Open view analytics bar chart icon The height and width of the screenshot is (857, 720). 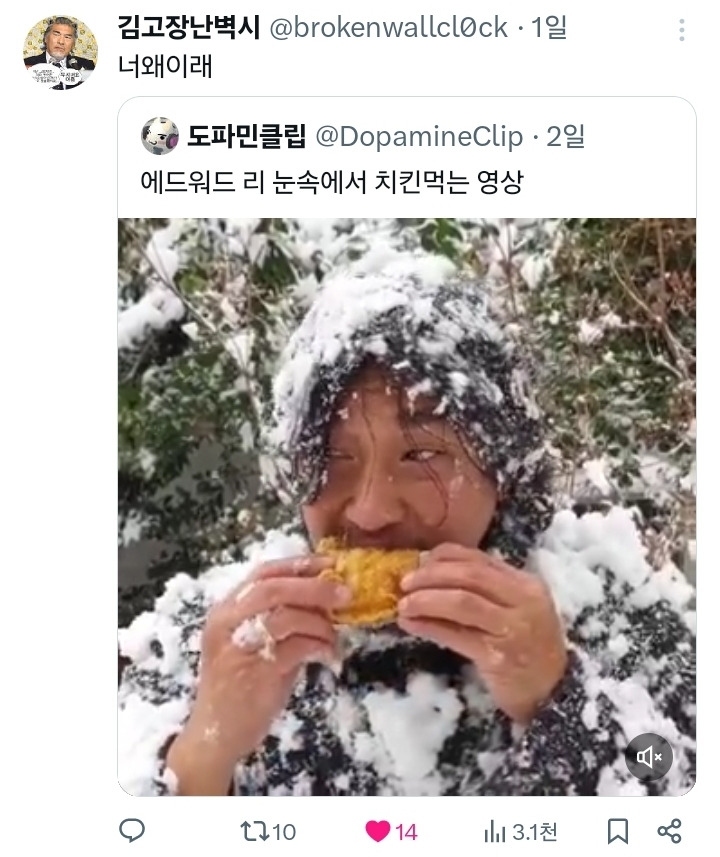pos(494,830)
